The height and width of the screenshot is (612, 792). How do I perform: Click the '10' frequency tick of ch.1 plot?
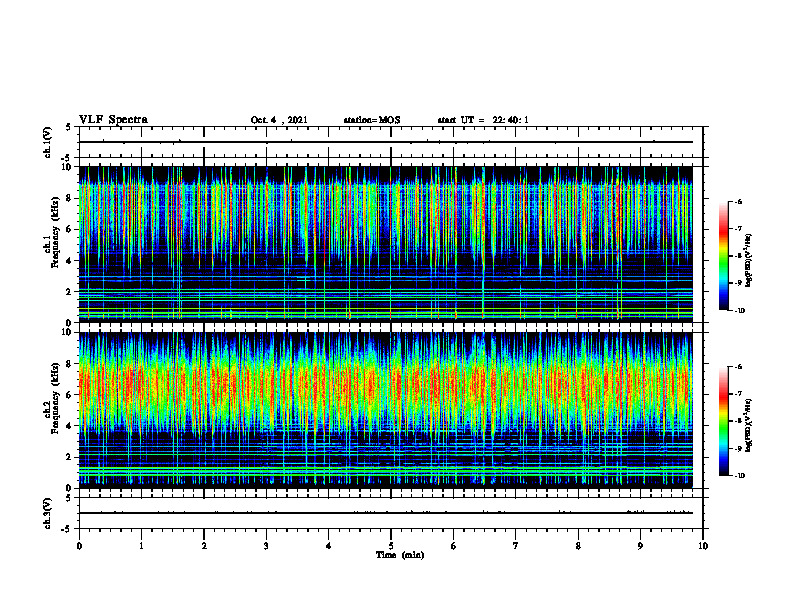click(67, 167)
